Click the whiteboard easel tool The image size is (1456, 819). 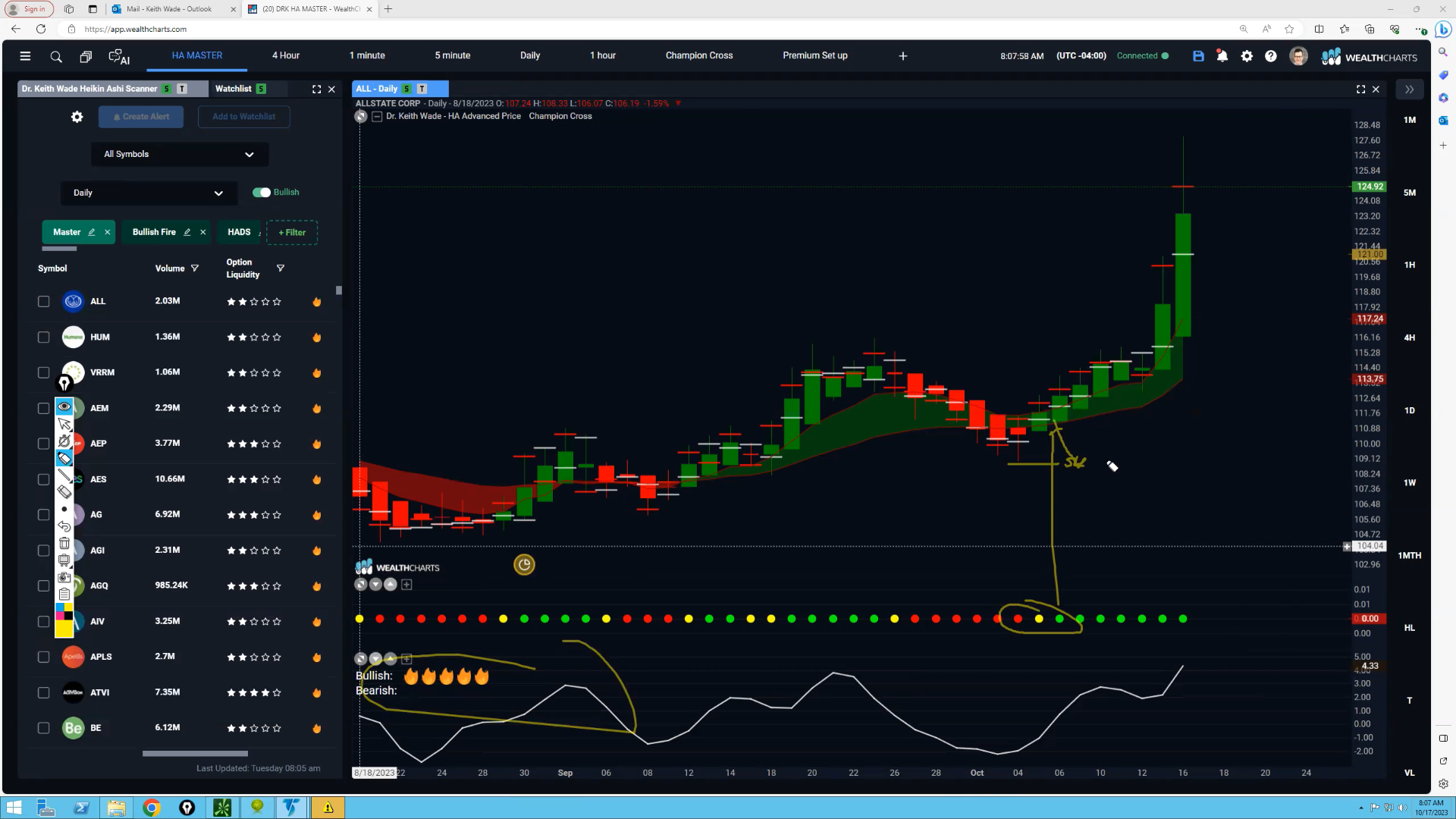click(64, 560)
